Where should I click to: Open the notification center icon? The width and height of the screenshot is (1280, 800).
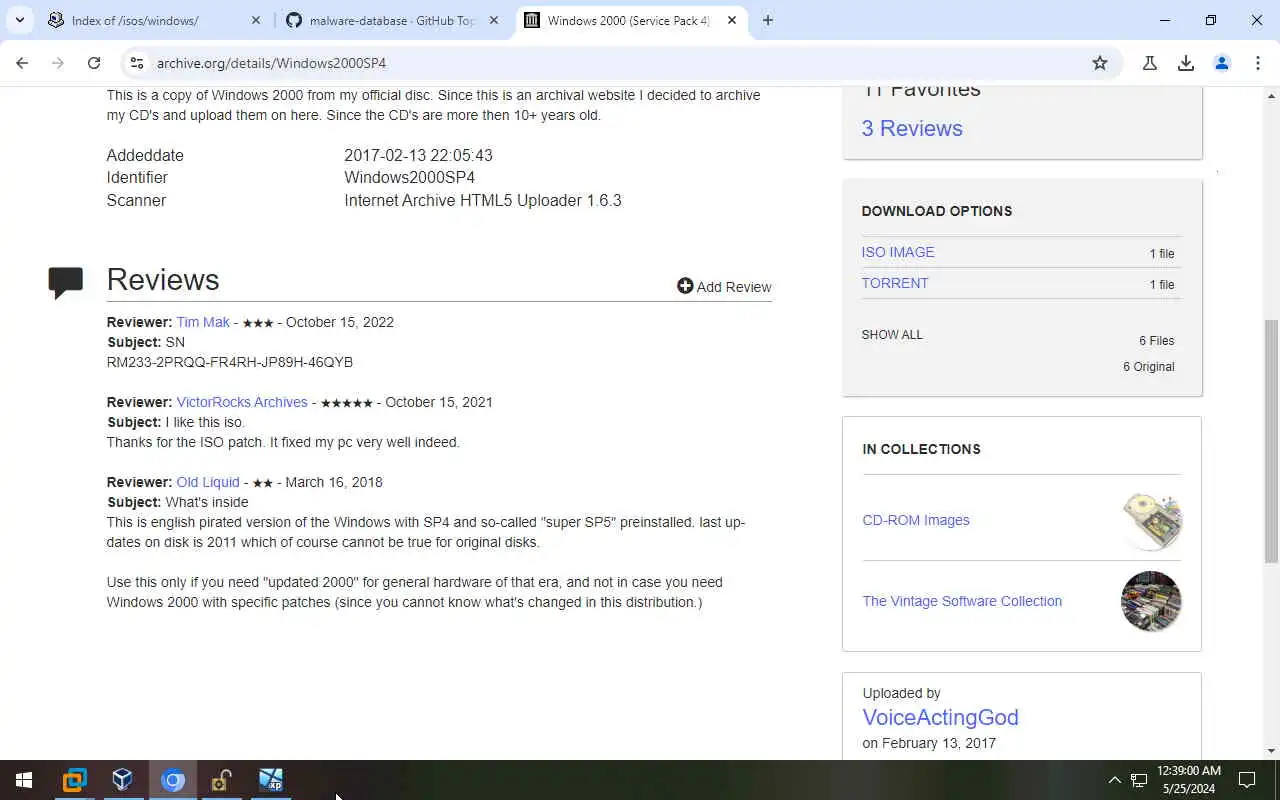pyautogui.click(x=1247, y=780)
